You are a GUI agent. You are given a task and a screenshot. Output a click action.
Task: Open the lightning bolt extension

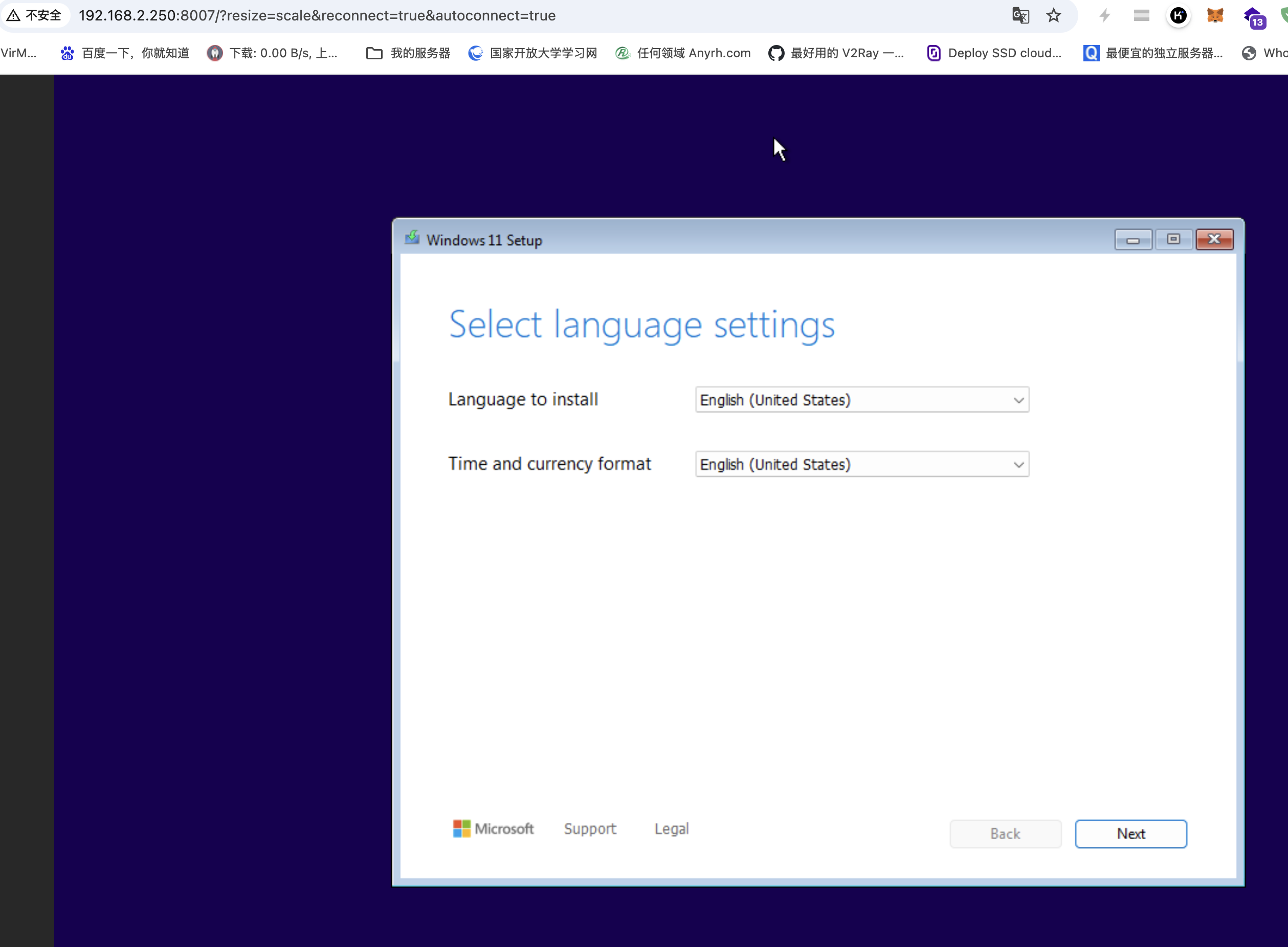click(1104, 15)
